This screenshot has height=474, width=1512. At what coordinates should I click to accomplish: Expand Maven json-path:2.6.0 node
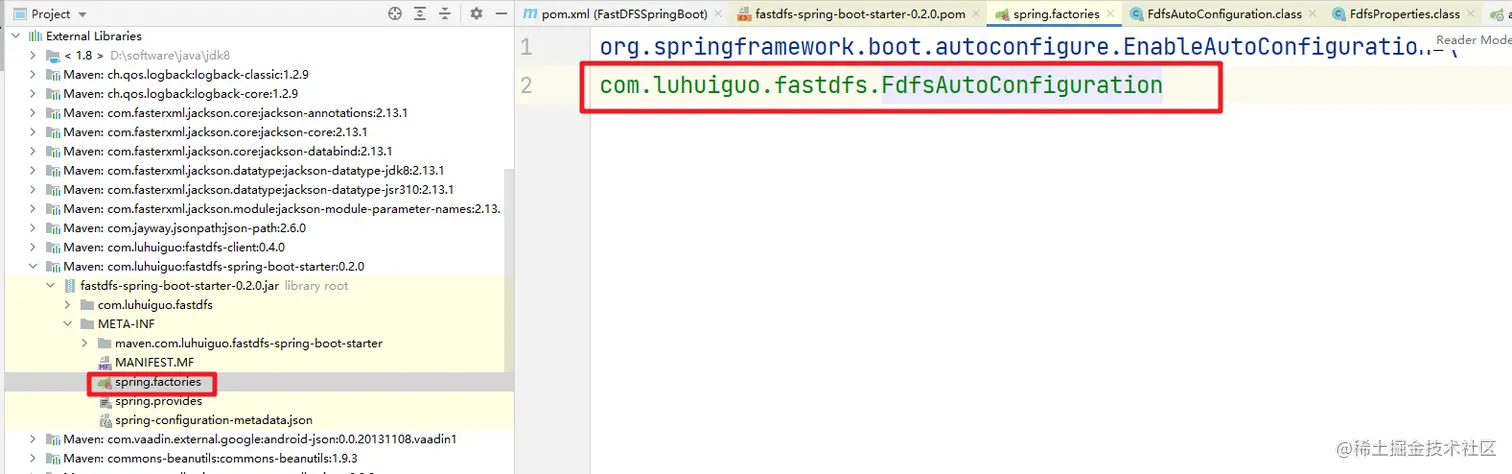tap(35, 228)
